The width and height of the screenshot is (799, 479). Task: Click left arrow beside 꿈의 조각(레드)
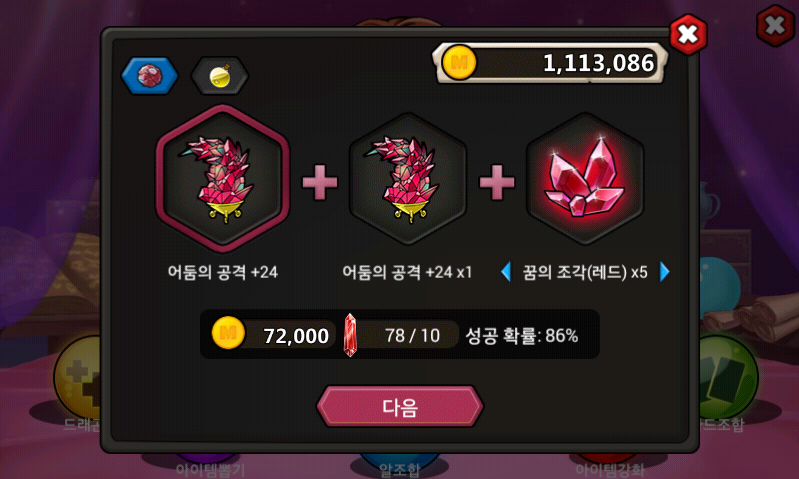point(506,272)
